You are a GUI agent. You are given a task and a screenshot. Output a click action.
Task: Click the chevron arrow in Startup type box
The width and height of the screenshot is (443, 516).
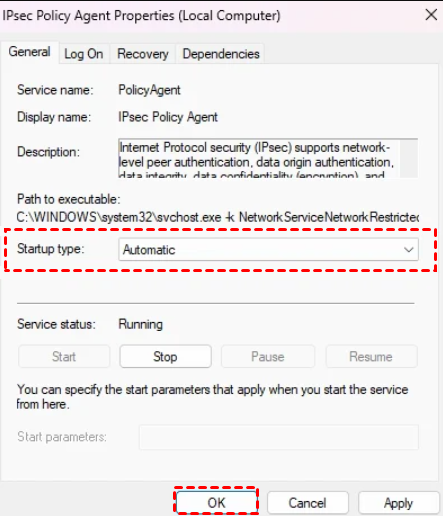click(408, 249)
